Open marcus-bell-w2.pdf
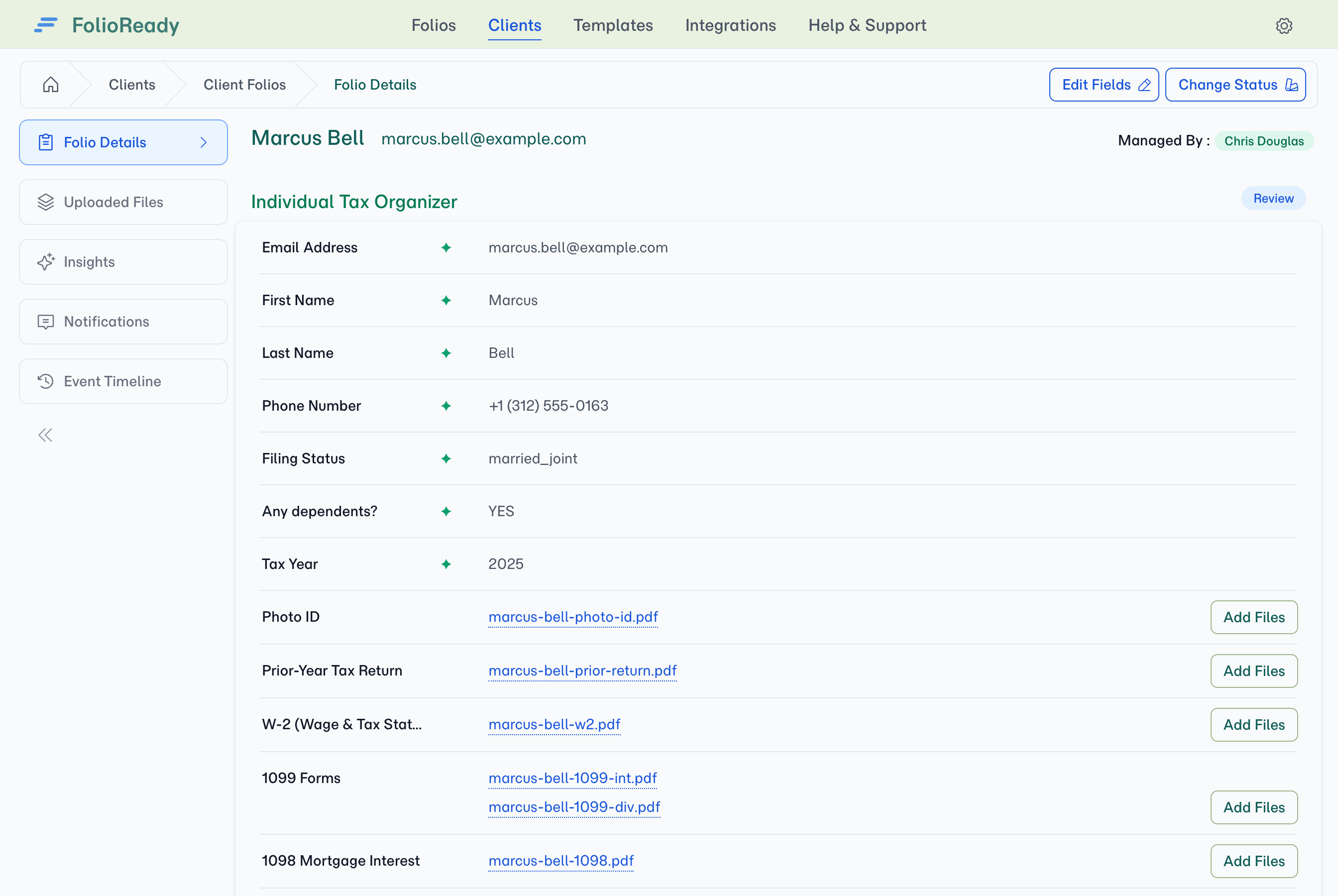This screenshot has height=896, width=1338. (x=554, y=725)
